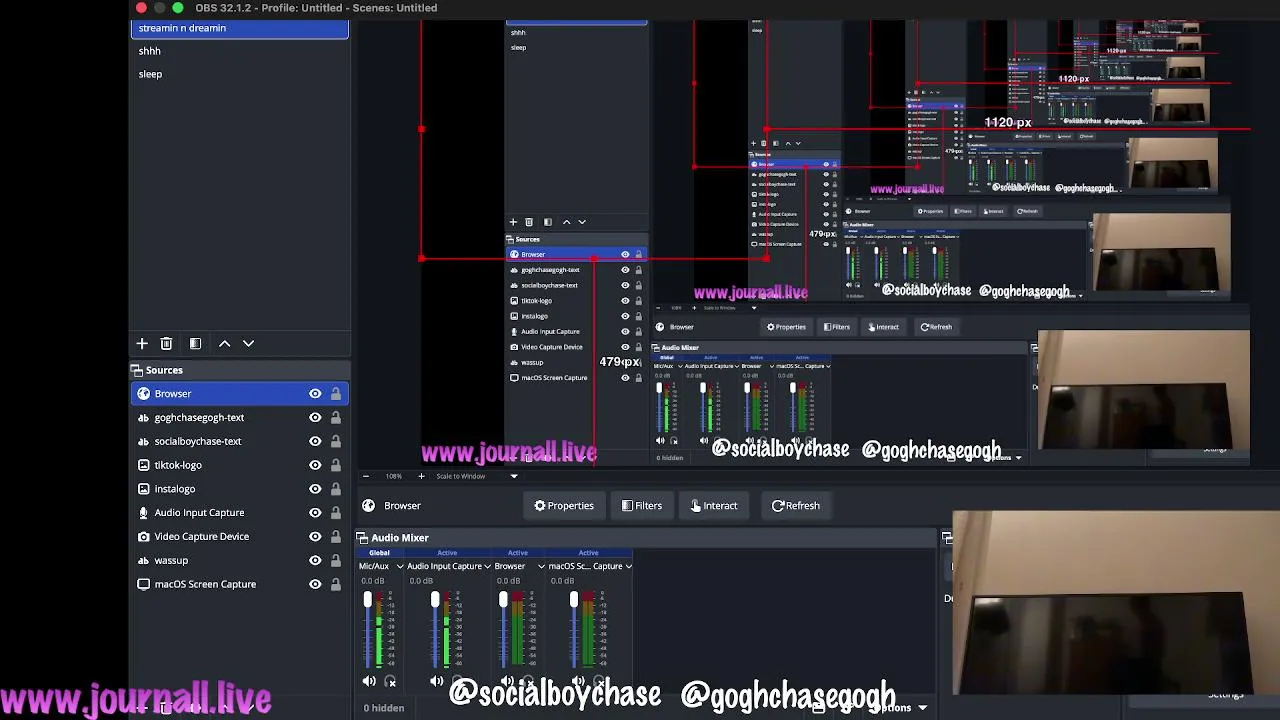The image size is (1280, 720).
Task: Hide the Browser source using its eye icon
Action: (x=315, y=394)
